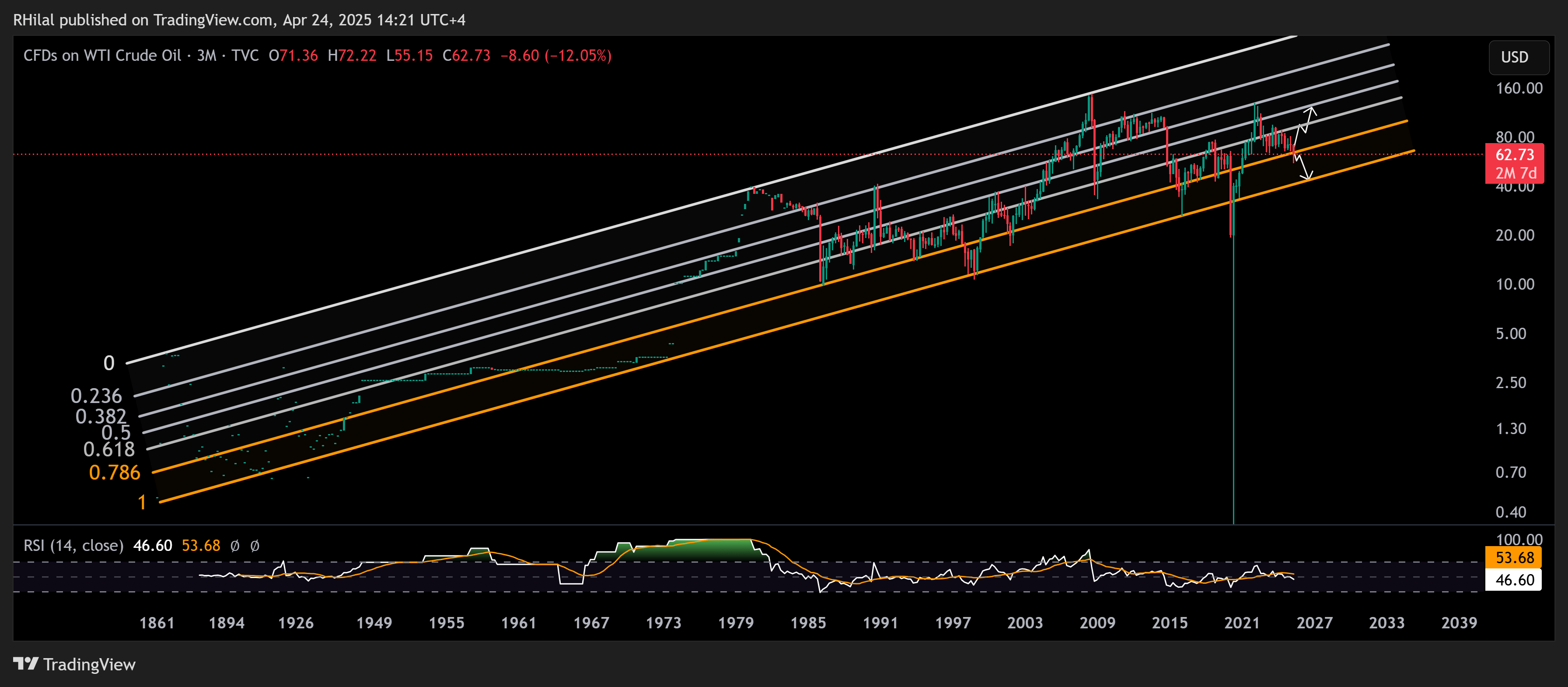Click the red 62.73 last-price label
This screenshot has height=687, width=1568.
pos(1515,155)
